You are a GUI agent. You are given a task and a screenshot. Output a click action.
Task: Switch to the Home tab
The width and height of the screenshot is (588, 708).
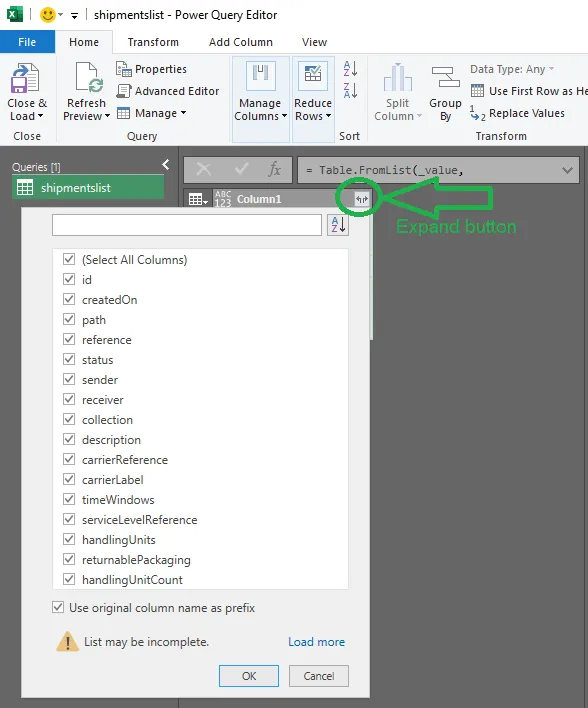pos(84,42)
